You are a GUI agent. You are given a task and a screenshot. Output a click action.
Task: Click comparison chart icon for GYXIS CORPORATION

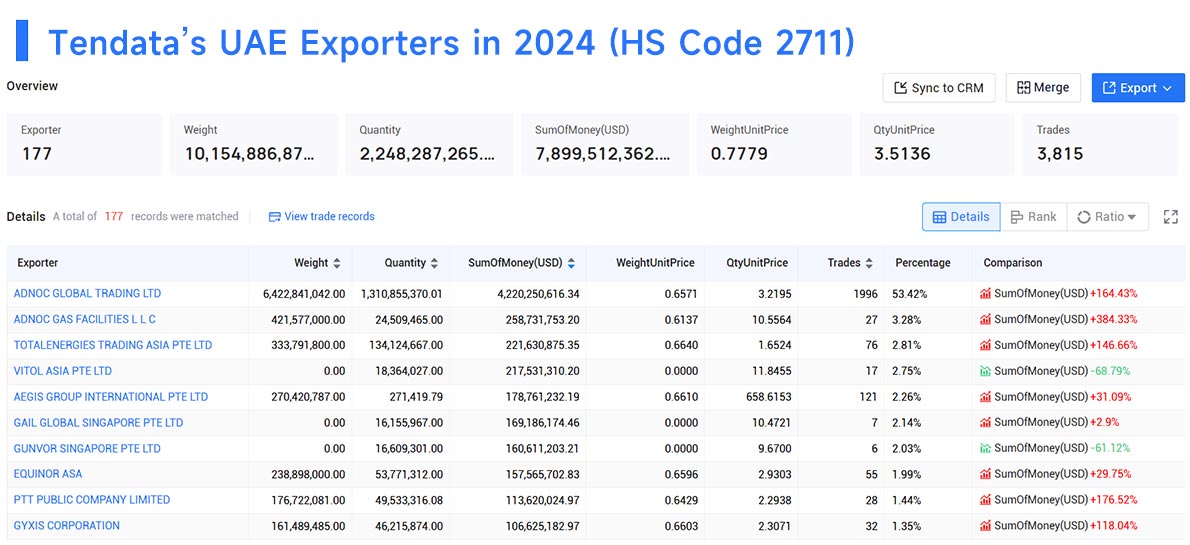[985, 526]
